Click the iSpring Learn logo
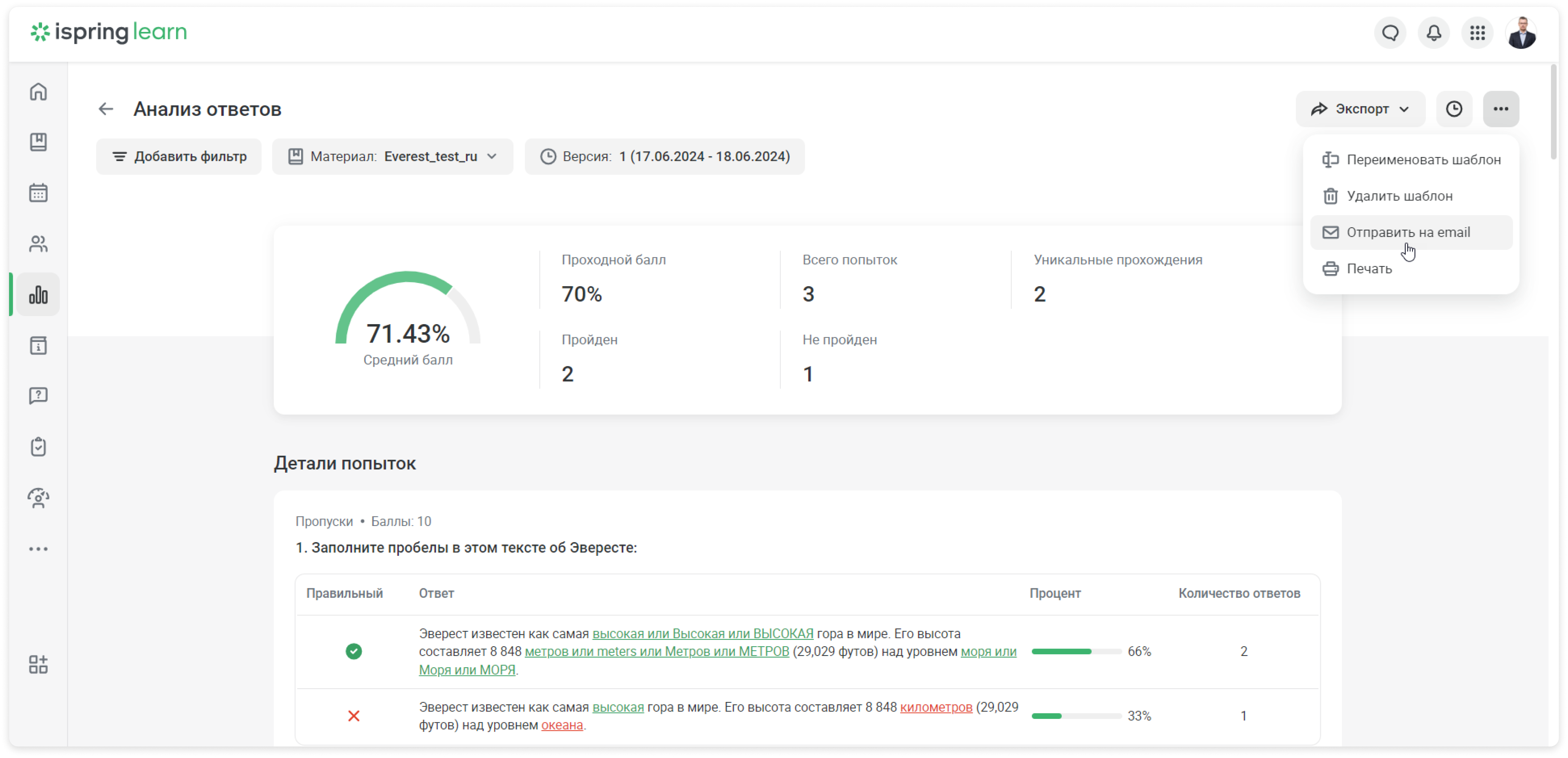The width and height of the screenshot is (1568, 758). point(109,32)
